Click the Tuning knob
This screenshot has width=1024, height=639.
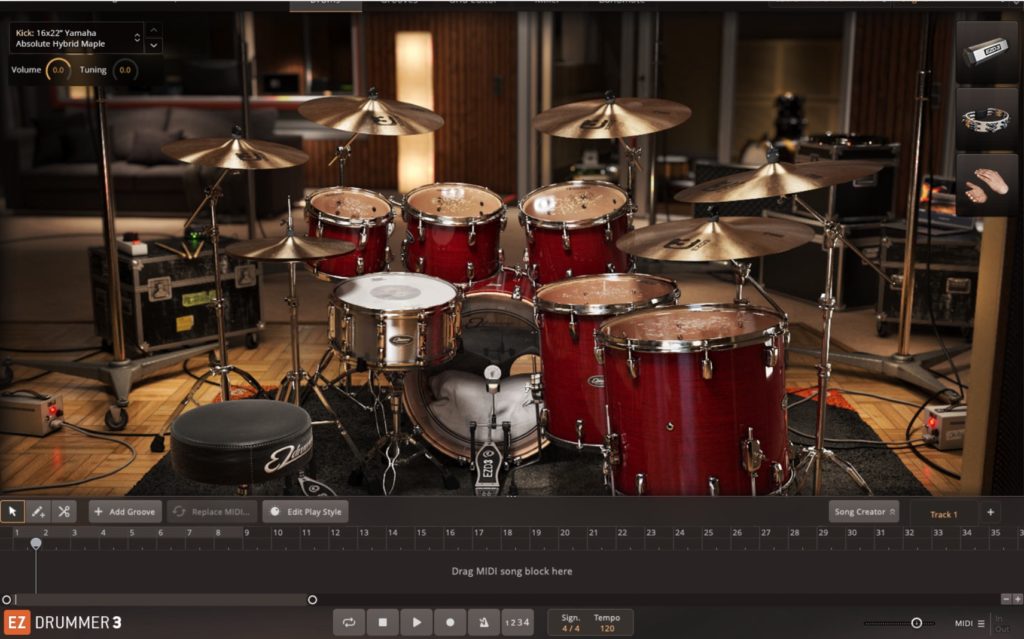(125, 70)
